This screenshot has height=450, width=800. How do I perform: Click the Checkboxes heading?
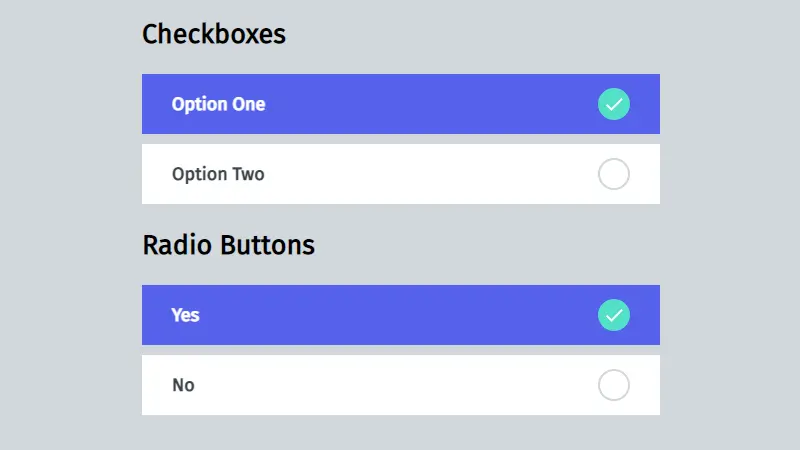click(x=214, y=34)
